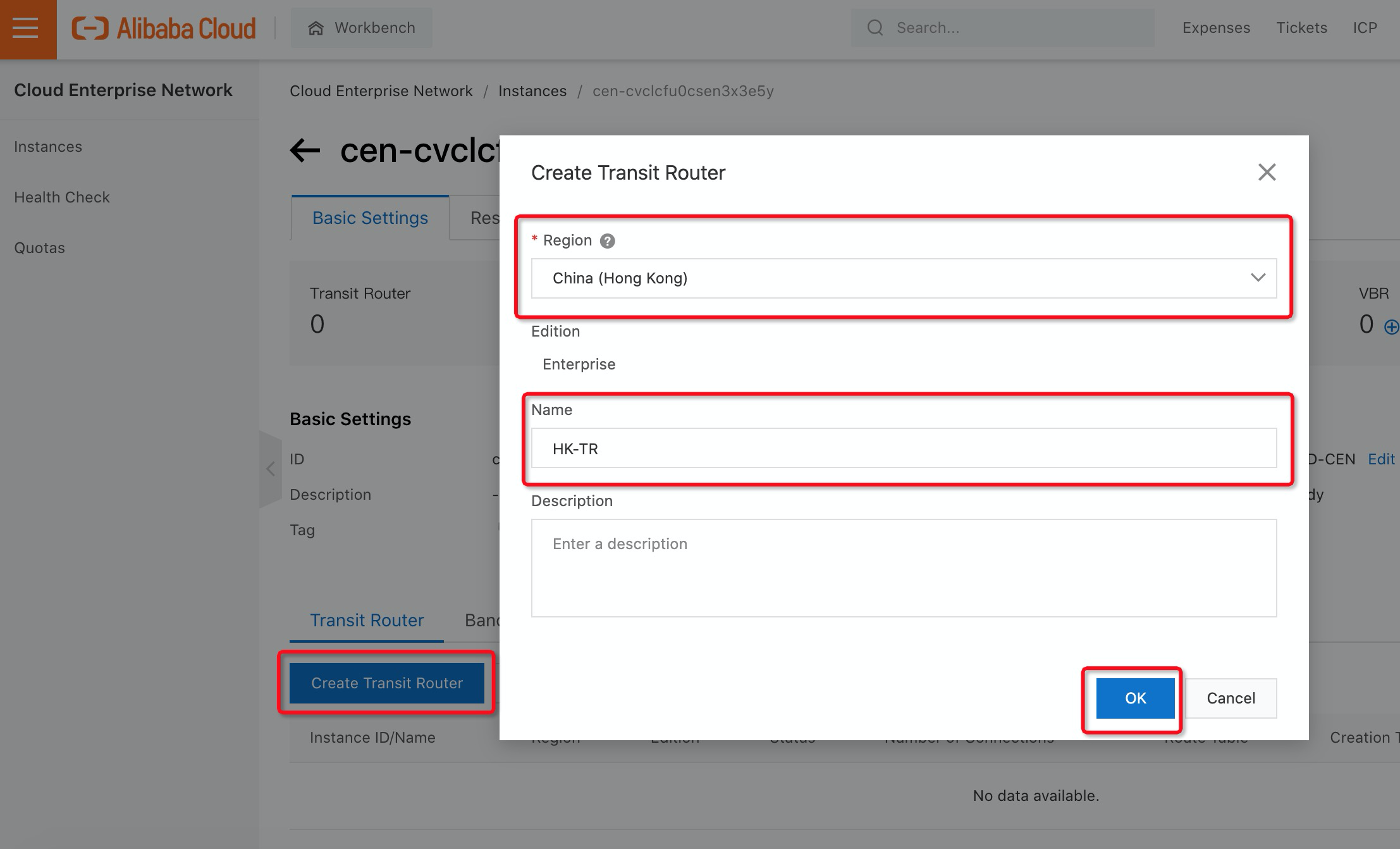1400x849 pixels.
Task: Click the Edit link beside CEN name
Action: 1381,459
